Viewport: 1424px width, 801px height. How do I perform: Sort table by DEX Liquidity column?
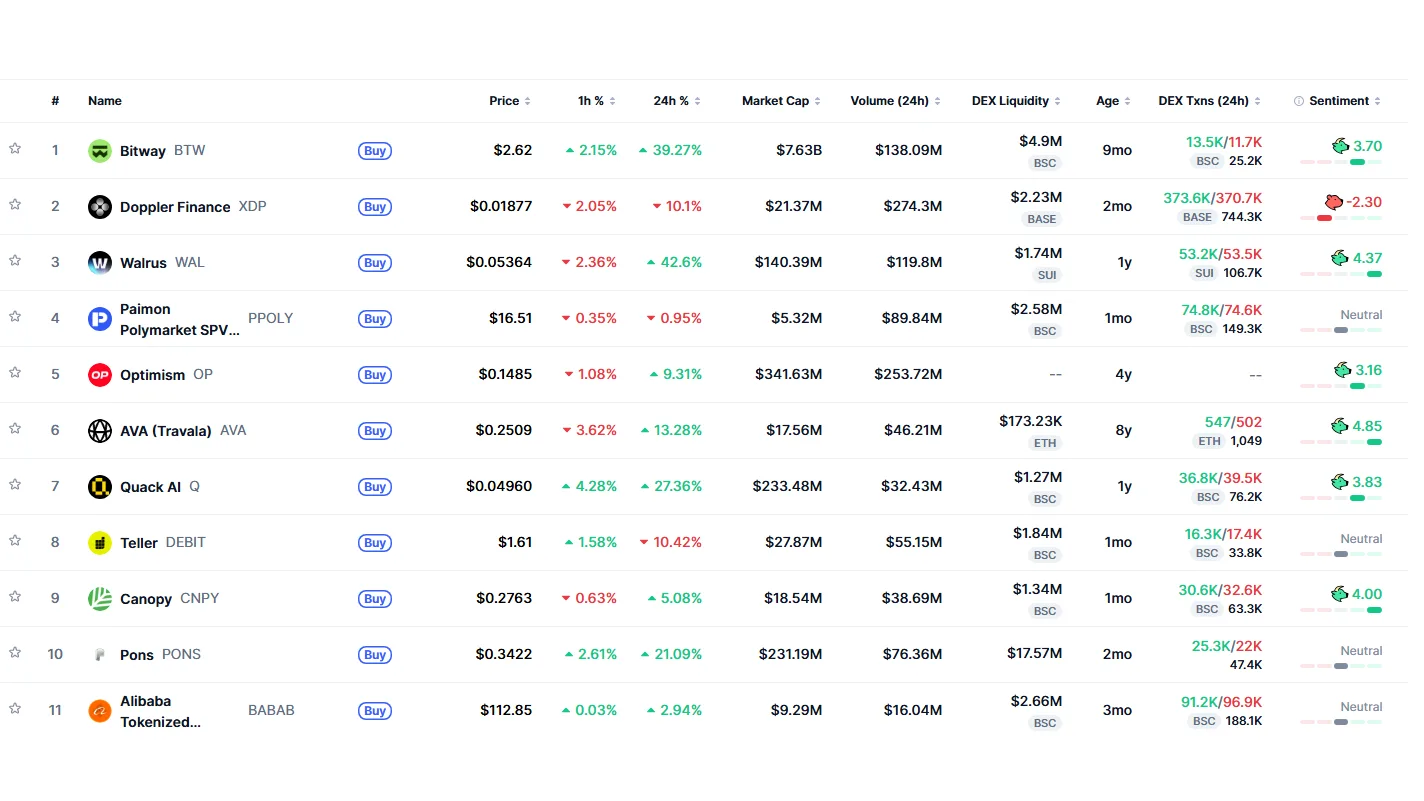click(1016, 101)
